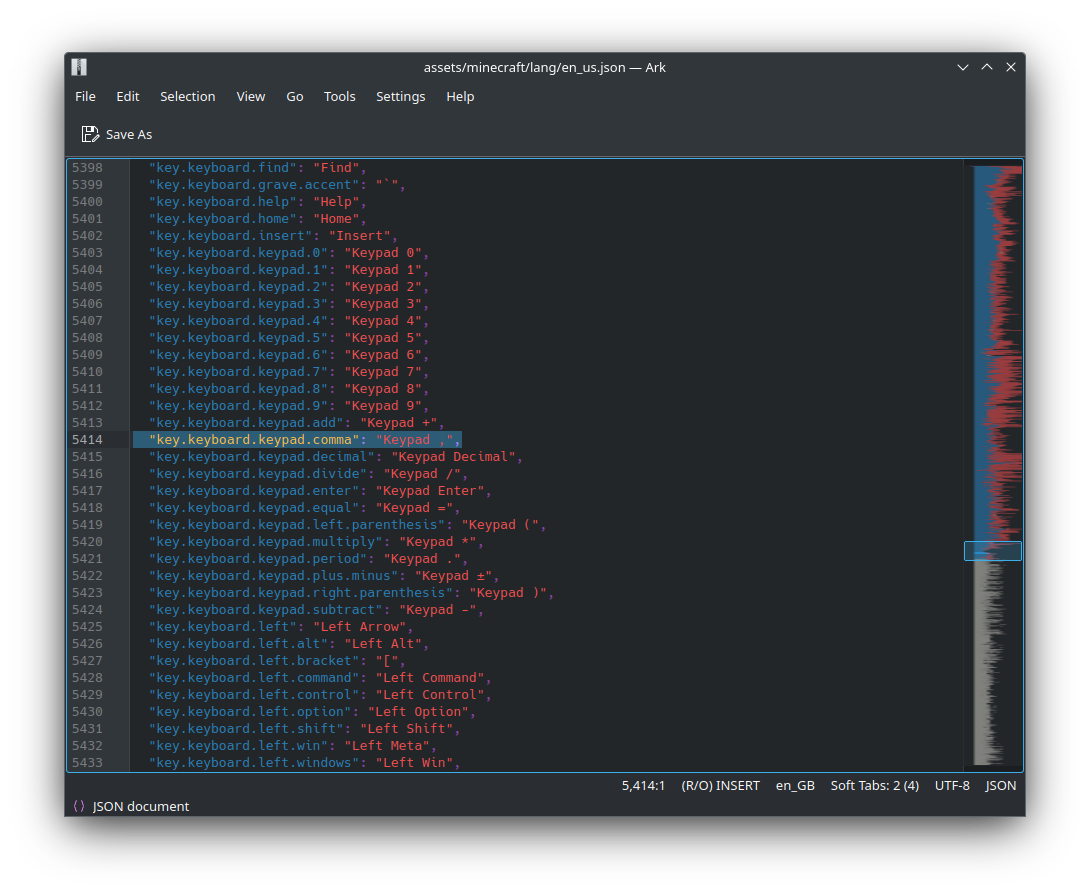
Task: Open the Tools menu
Action: tap(339, 97)
